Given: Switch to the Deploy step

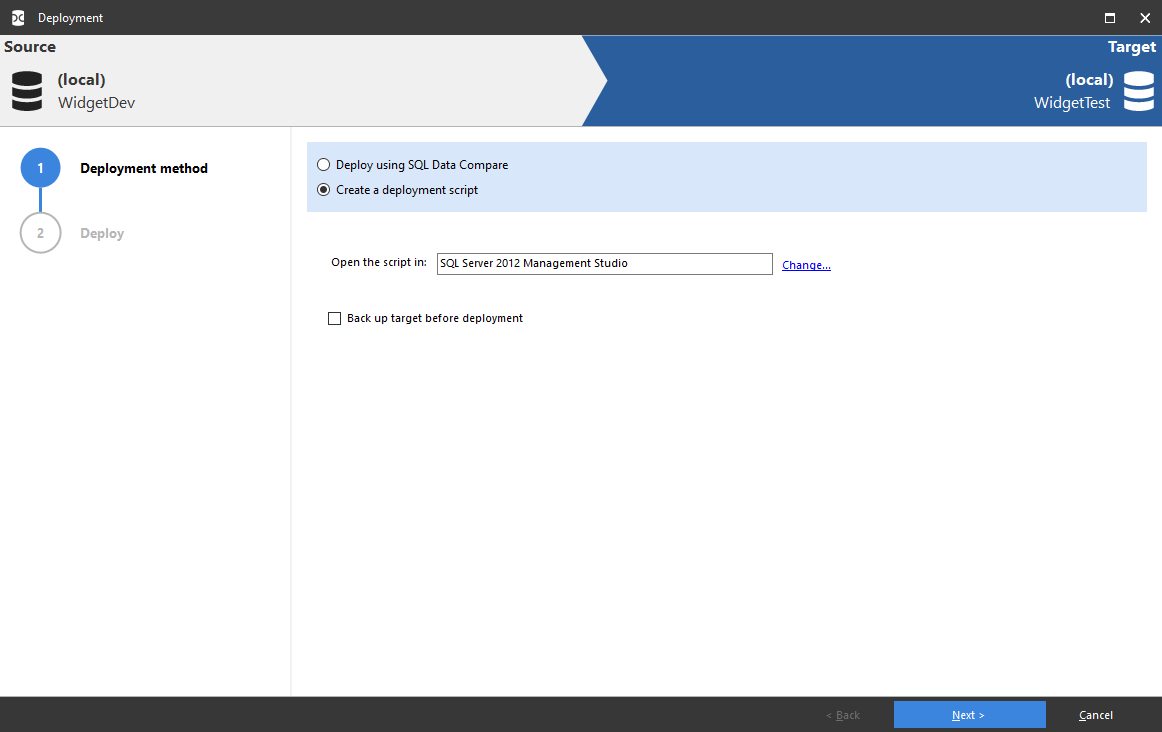Looking at the screenshot, I should pyautogui.click(x=101, y=232).
